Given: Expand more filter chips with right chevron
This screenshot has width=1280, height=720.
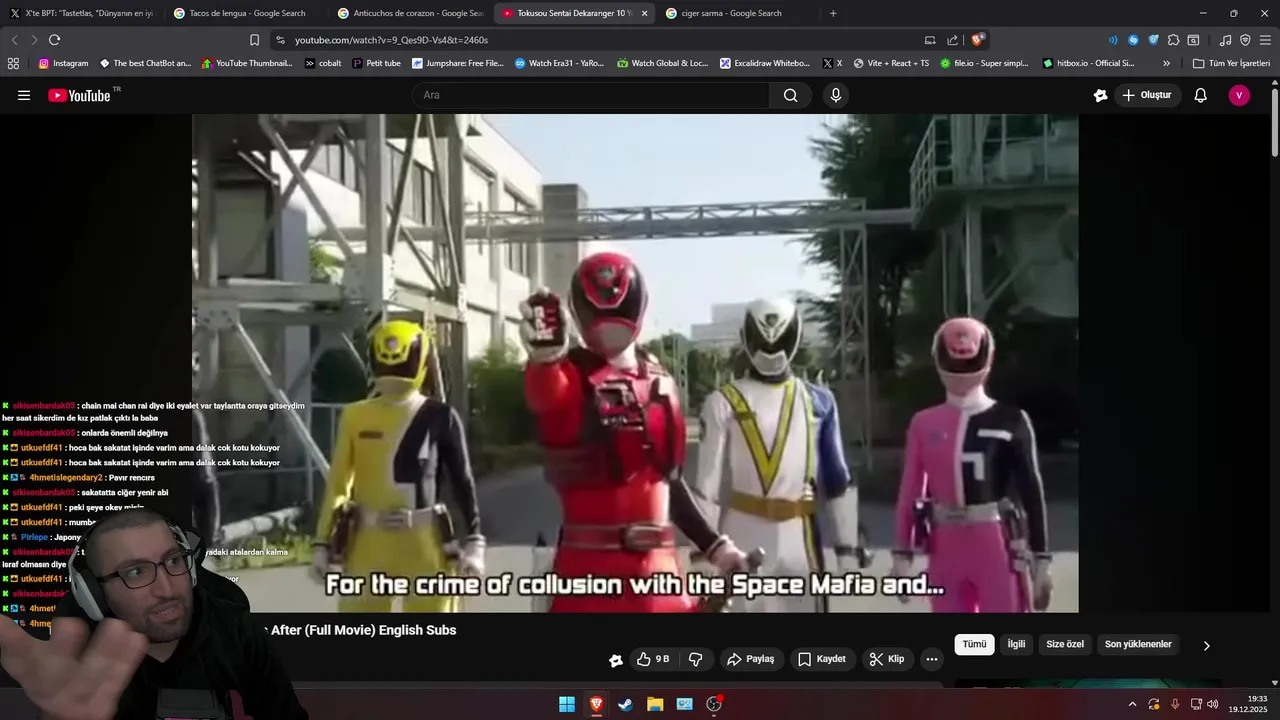Looking at the screenshot, I should 1206,645.
